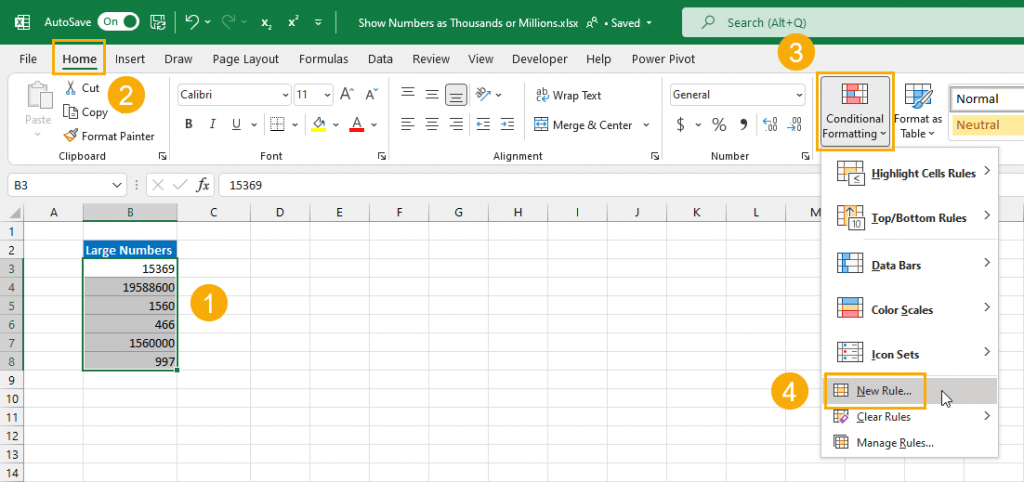Select the Percent Style icon
Viewport: 1024px width, 482px height.
[719, 125]
